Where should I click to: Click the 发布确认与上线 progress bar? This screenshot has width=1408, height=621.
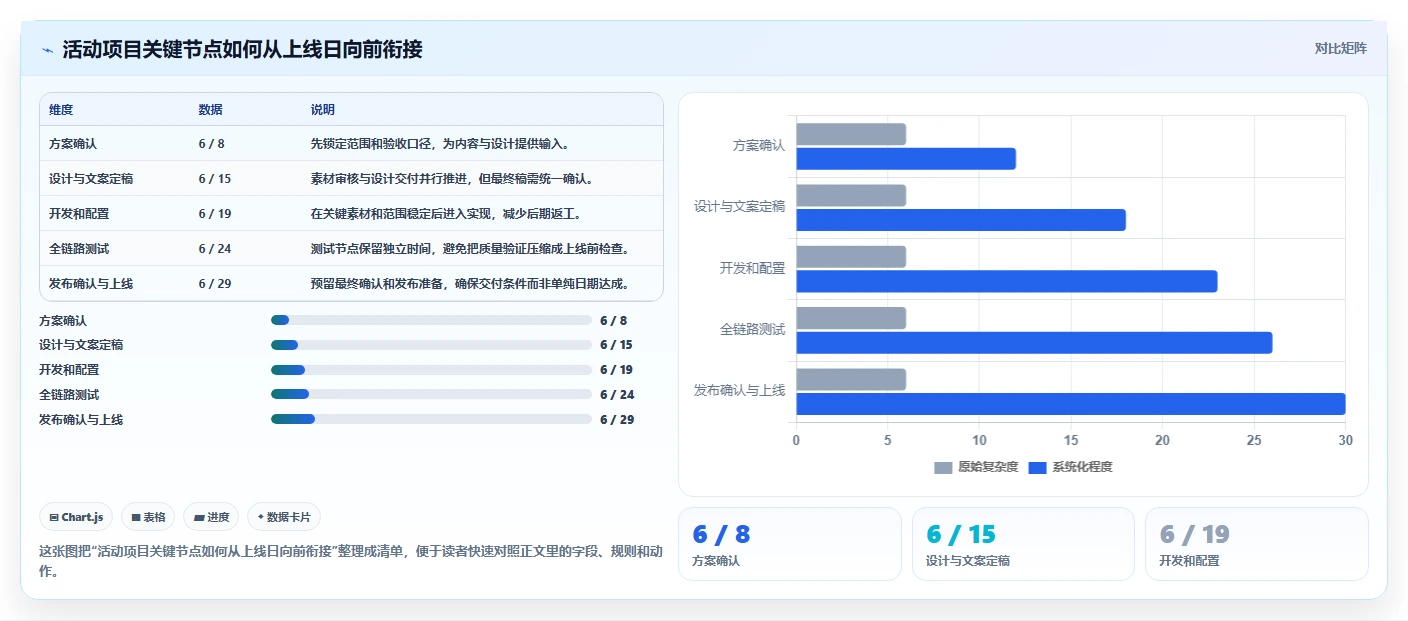[x=431, y=419]
